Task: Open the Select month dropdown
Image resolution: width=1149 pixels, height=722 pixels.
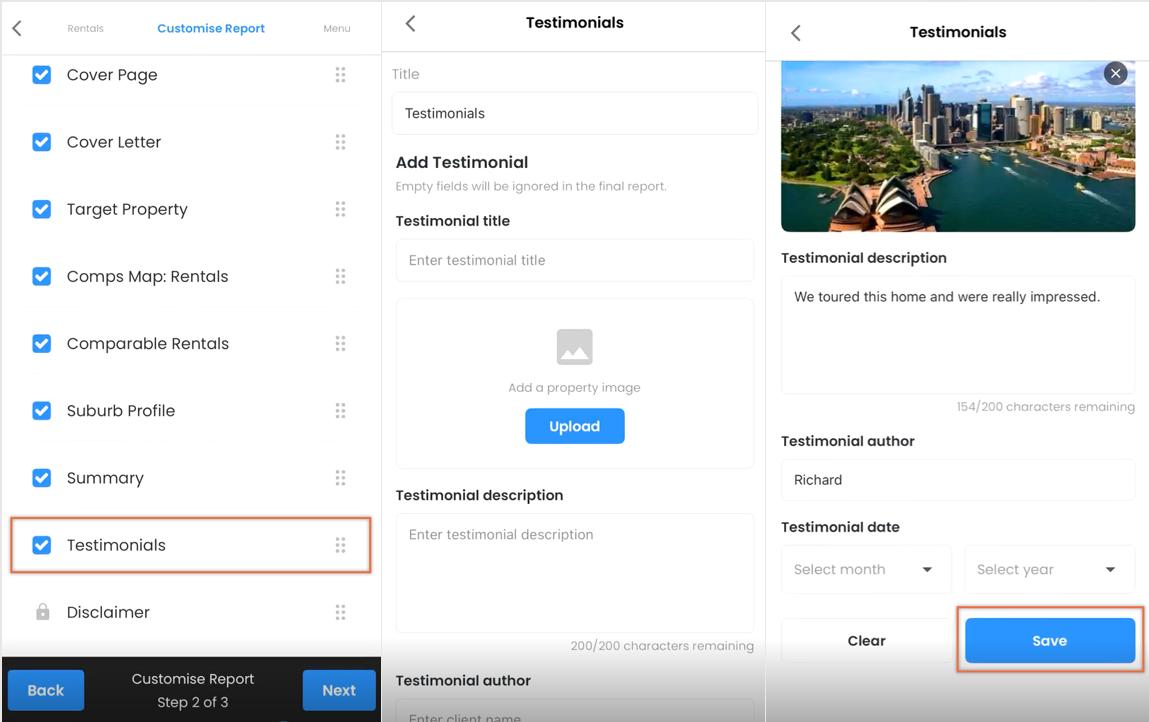Action: [866, 570]
